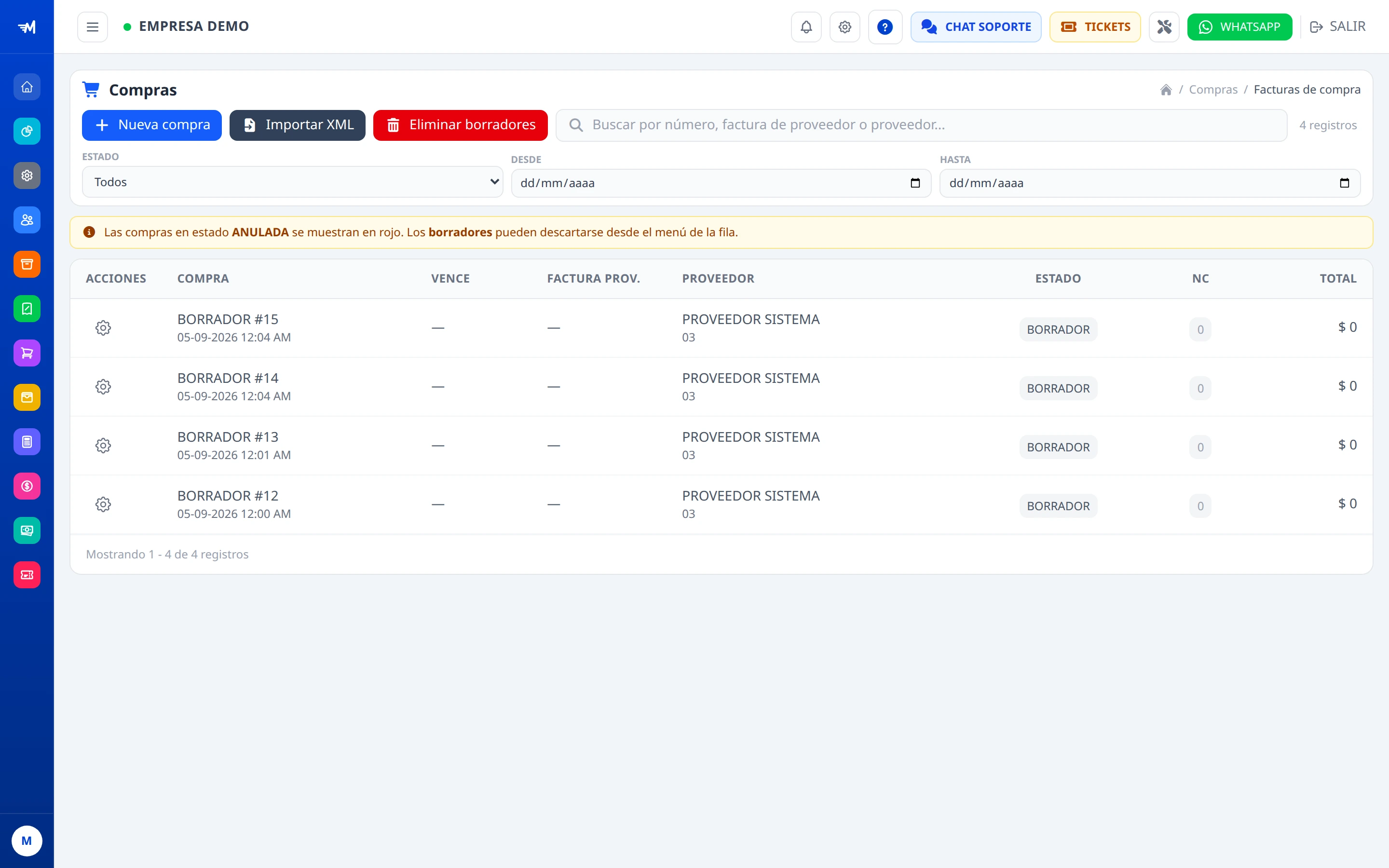
Task: Open actions gear for BORRADOR #12
Action: point(103,504)
